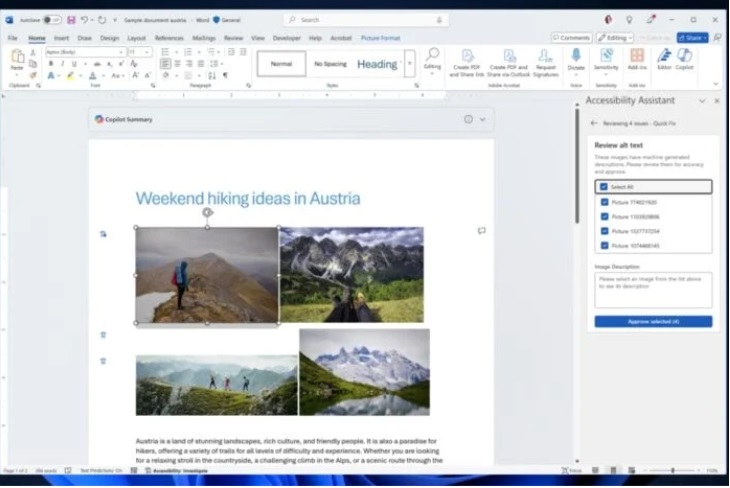Uncheck the fourth Picture checkbox in the list

point(604,245)
